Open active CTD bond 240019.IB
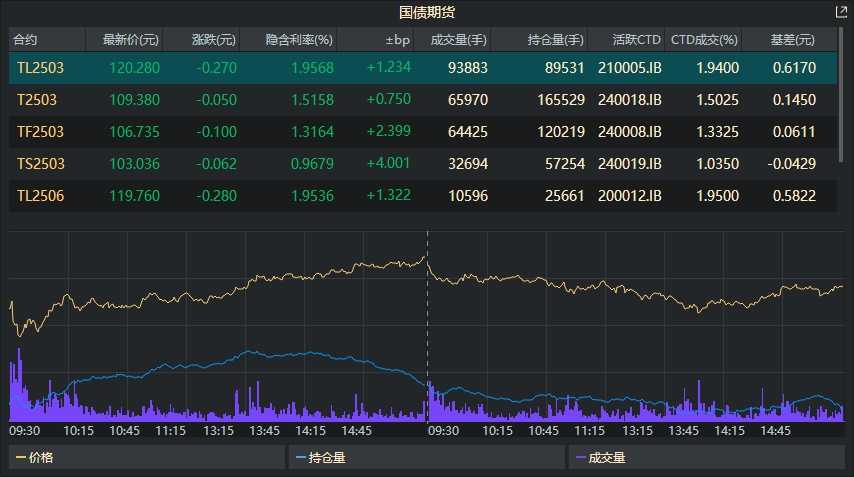The image size is (854, 477). pyautogui.click(x=629, y=164)
